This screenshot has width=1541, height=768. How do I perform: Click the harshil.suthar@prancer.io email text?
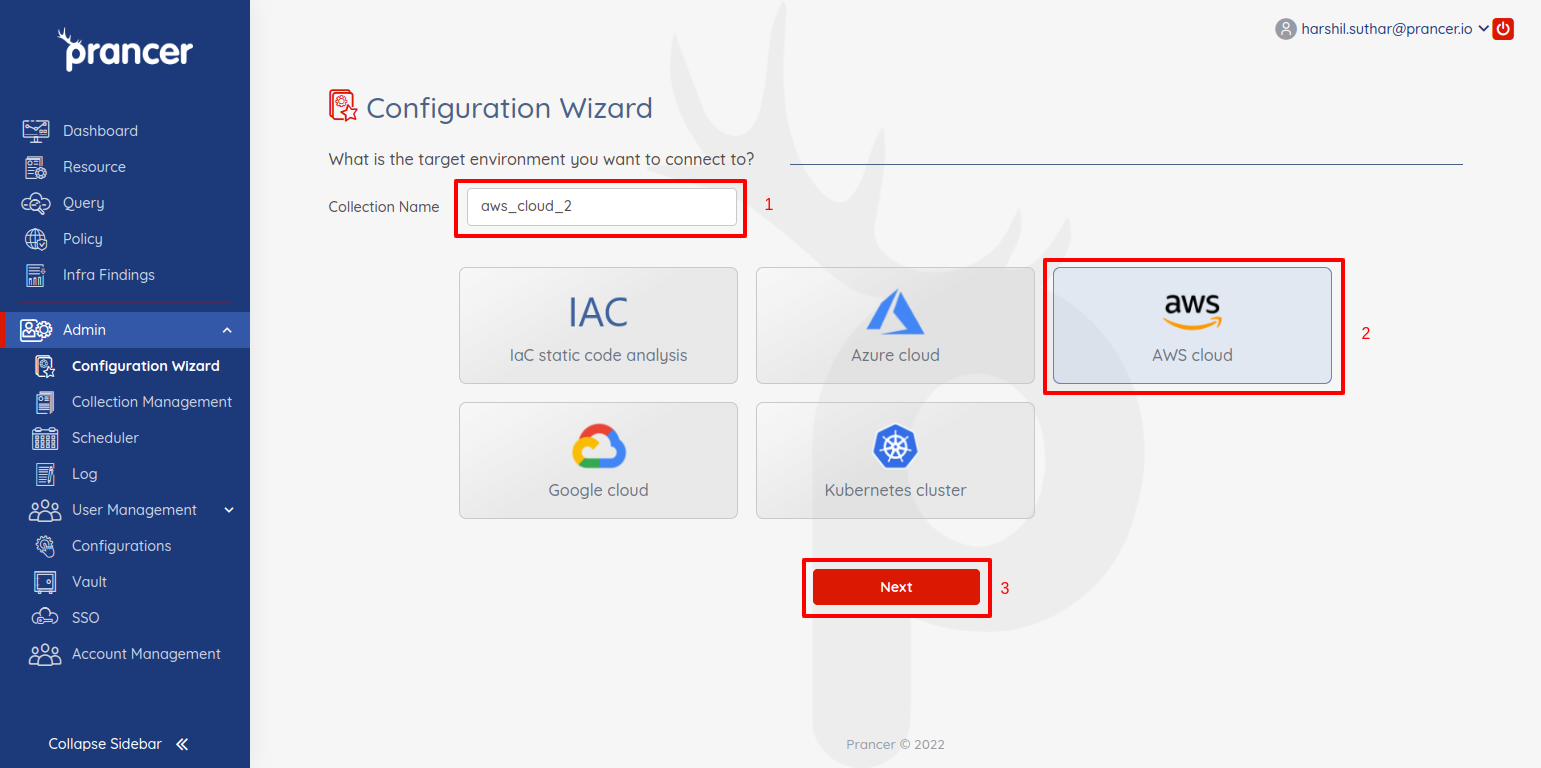coord(1387,29)
